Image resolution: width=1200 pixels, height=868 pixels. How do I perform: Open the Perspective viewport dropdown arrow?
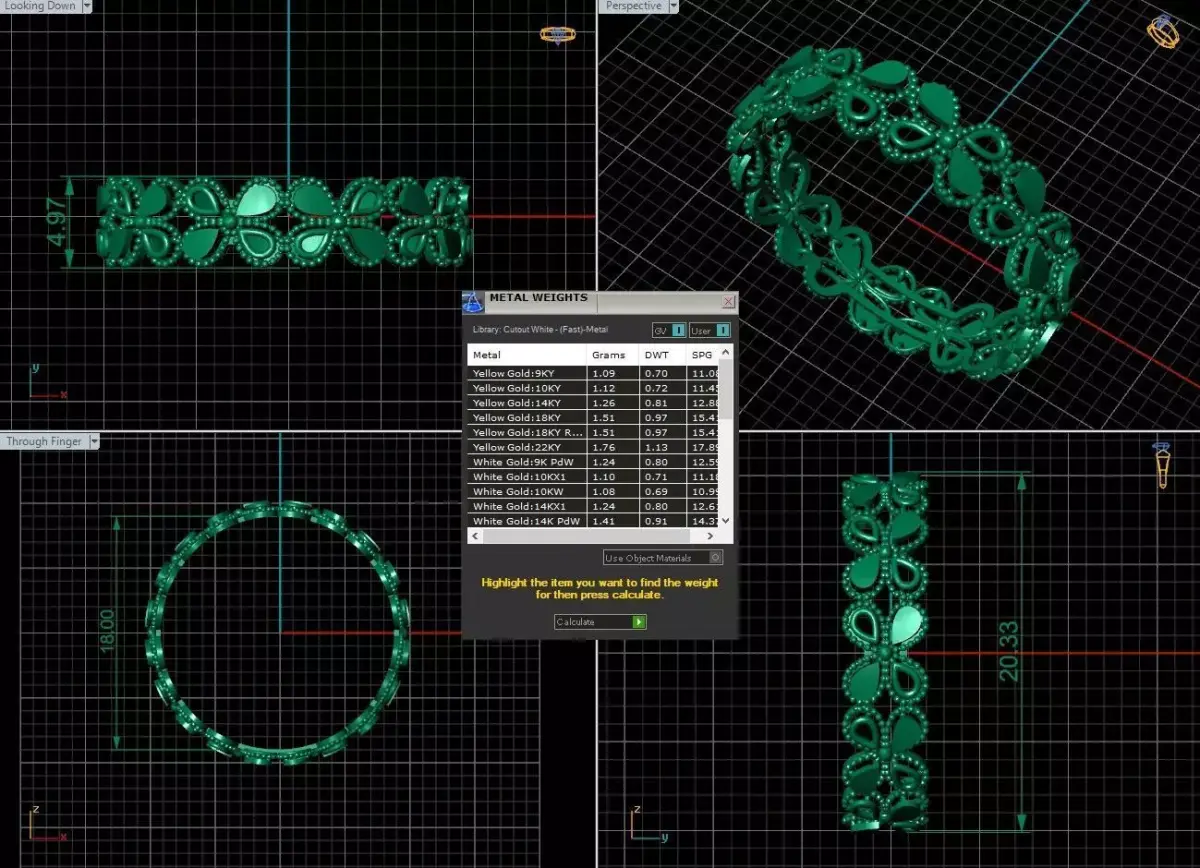click(674, 5)
